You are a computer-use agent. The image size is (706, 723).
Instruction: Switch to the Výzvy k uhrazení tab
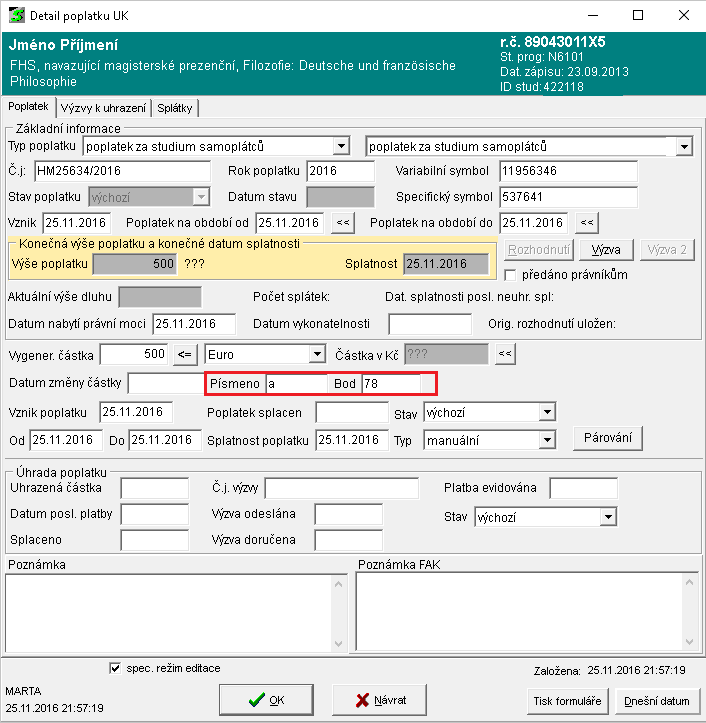pos(104,108)
